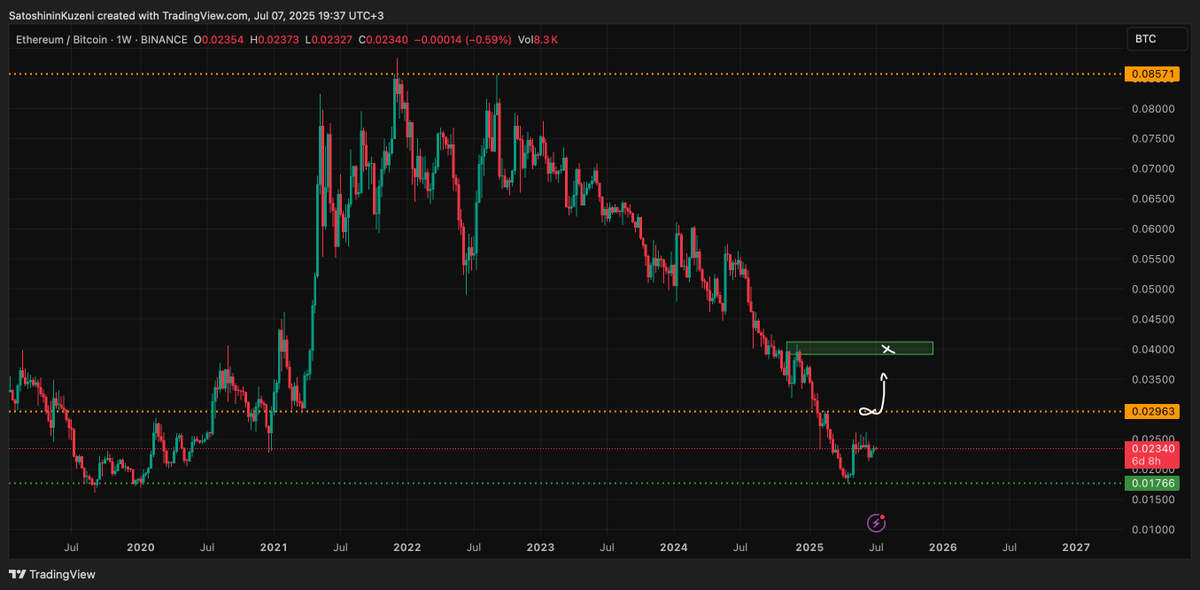Click the open value O0.02354
This screenshot has height=590, width=1200.
220,39
